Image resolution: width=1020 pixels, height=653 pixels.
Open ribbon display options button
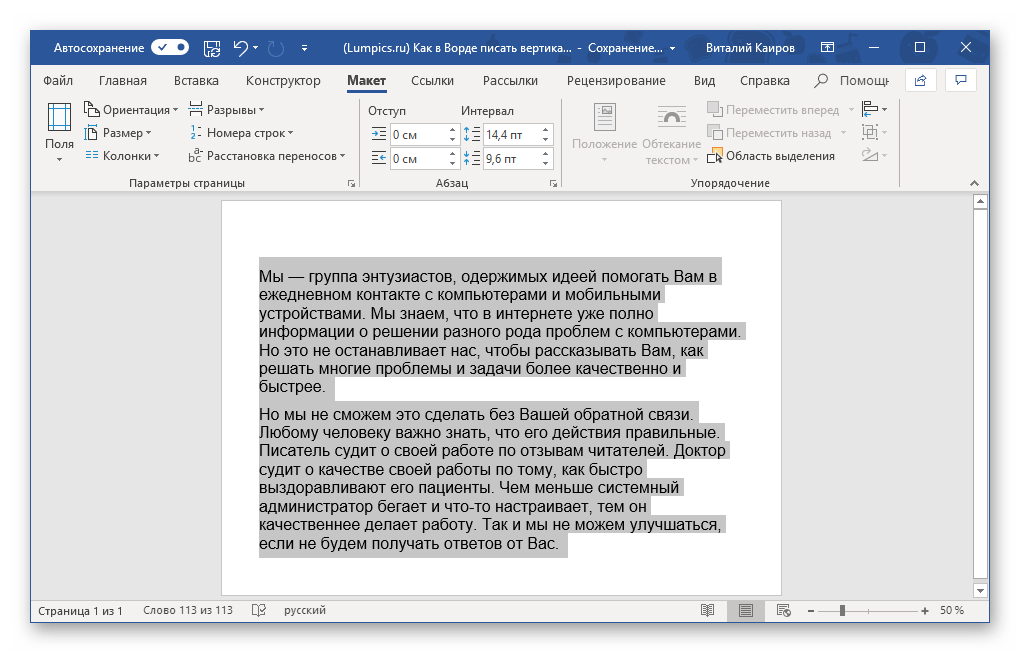coord(827,47)
